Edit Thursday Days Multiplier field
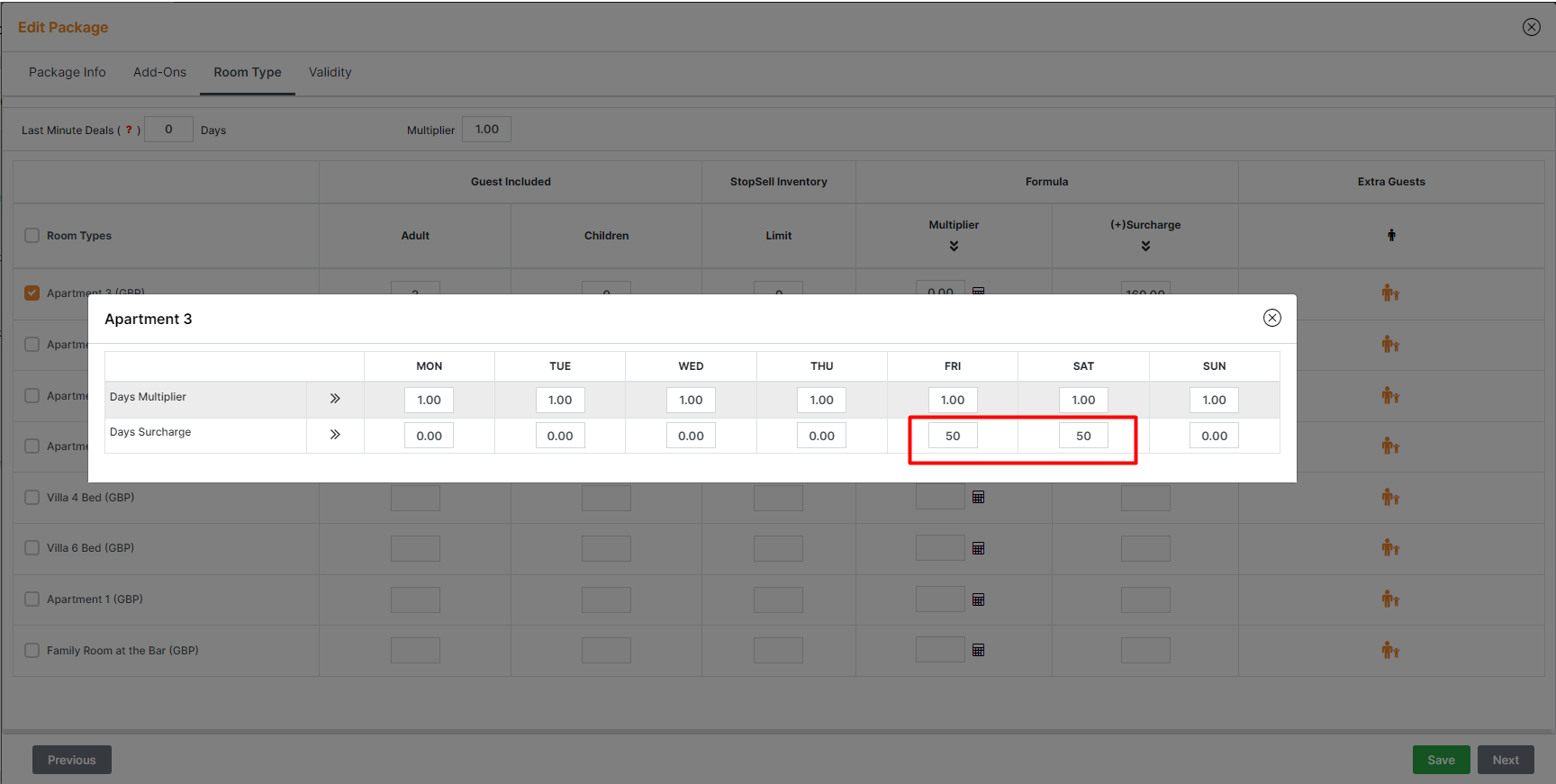Screen dimensions: 1556x784 pyautogui.click(x=821, y=400)
